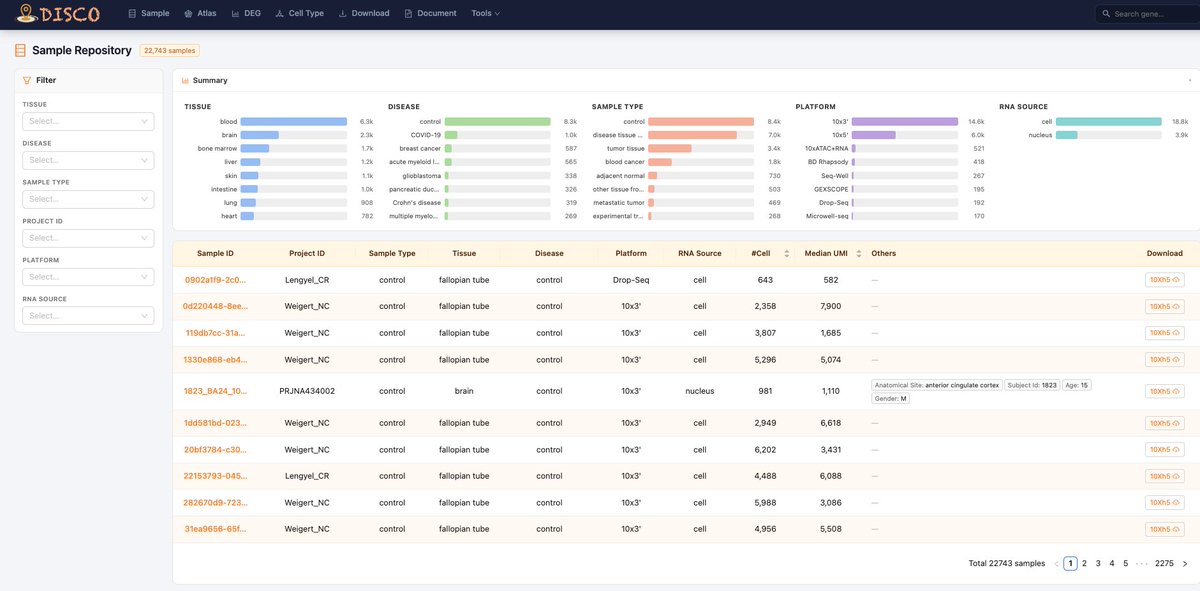
Task: Download 10Xh5 file for Drop-Seq sample row
Action: point(1164,280)
